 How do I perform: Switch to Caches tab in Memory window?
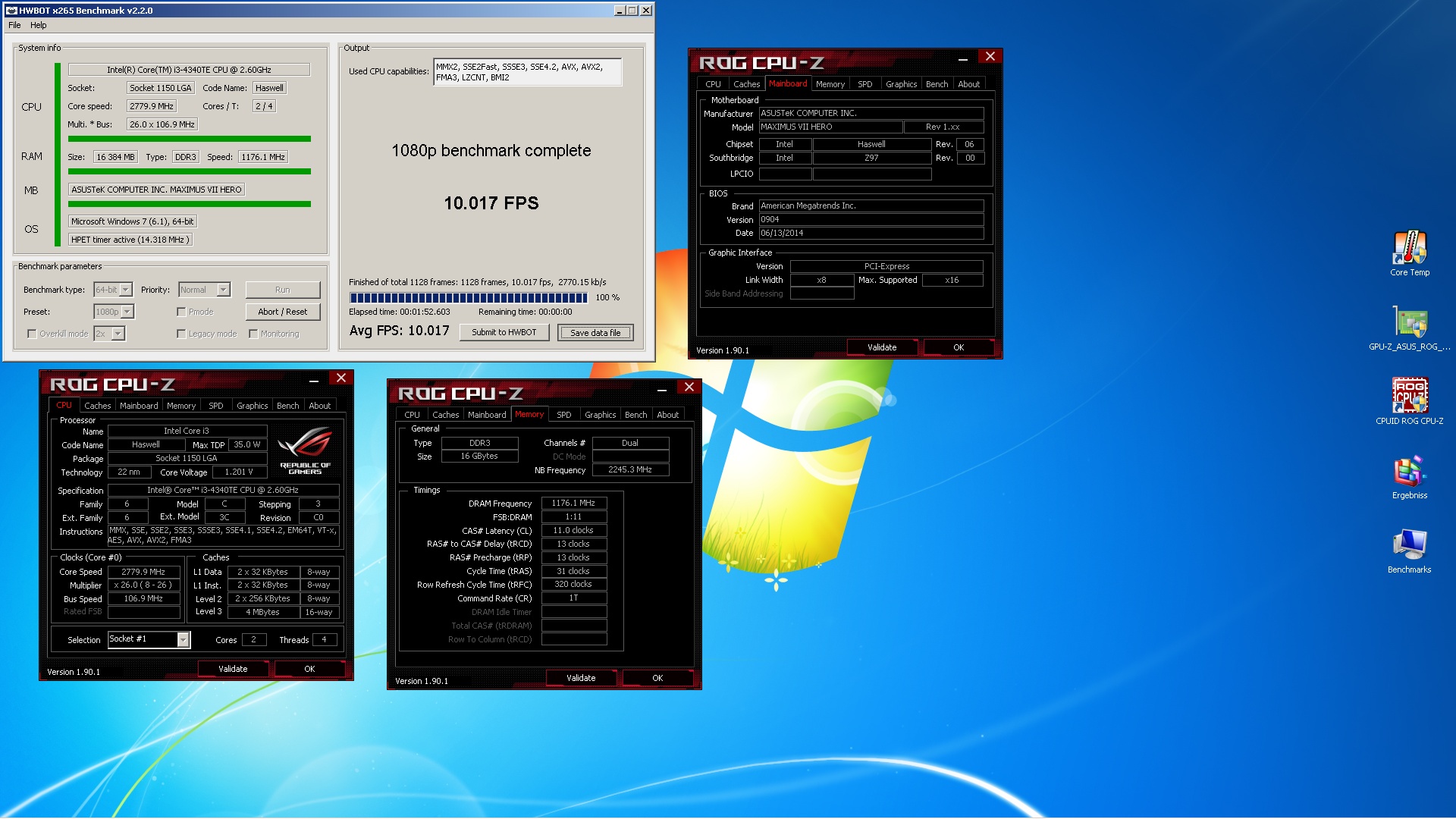pos(445,415)
